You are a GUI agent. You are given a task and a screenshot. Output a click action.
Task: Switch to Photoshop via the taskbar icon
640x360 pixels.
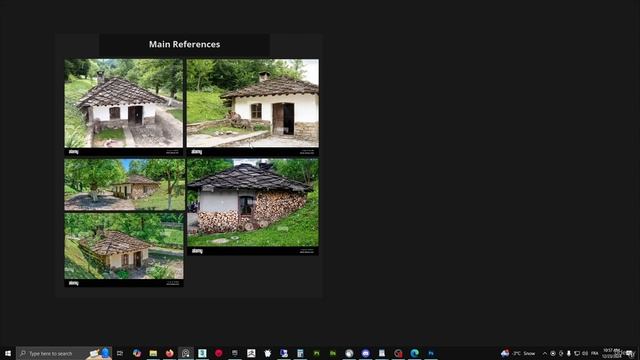tap(431, 353)
